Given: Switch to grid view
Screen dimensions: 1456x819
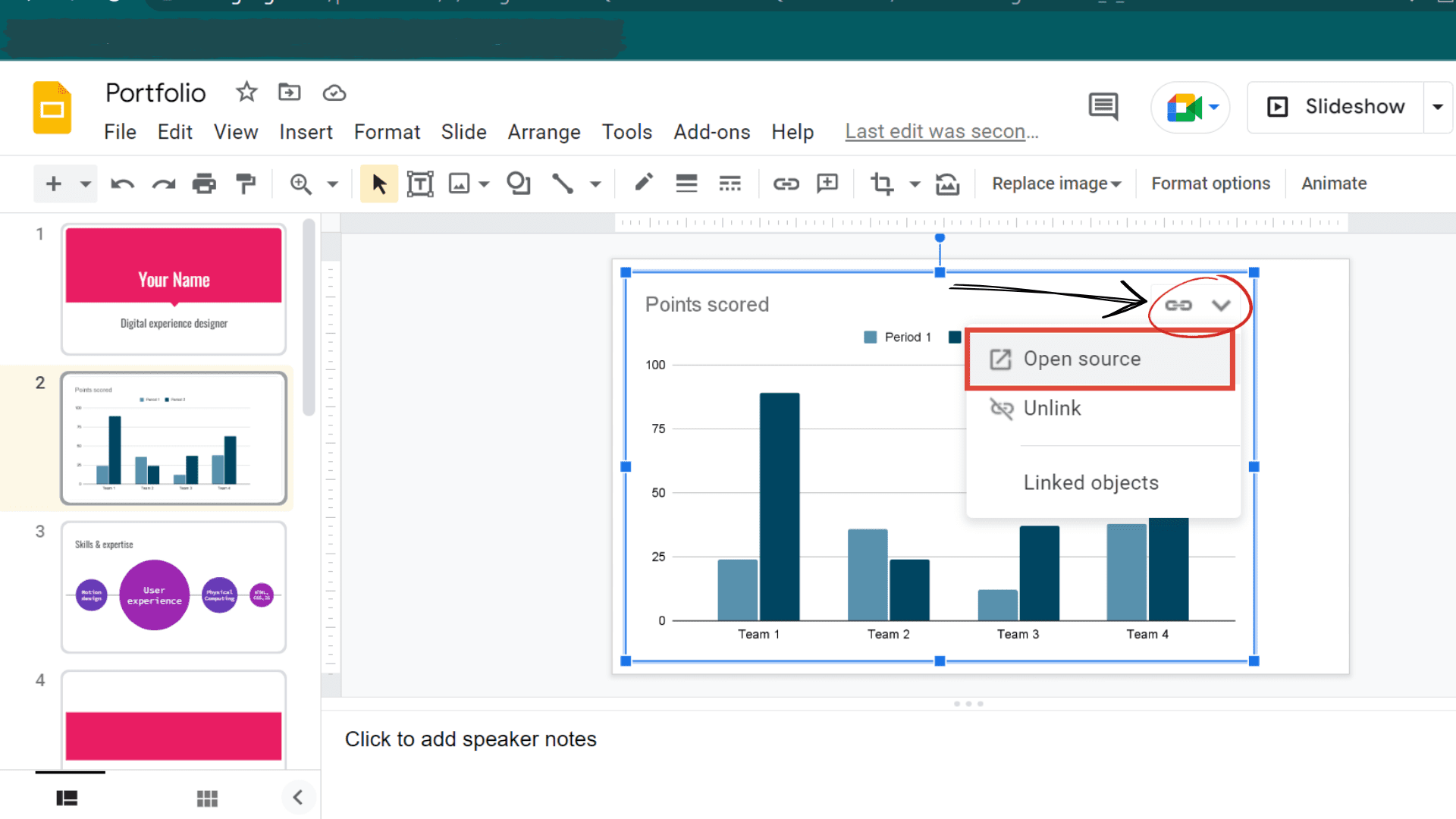Looking at the screenshot, I should [x=207, y=798].
